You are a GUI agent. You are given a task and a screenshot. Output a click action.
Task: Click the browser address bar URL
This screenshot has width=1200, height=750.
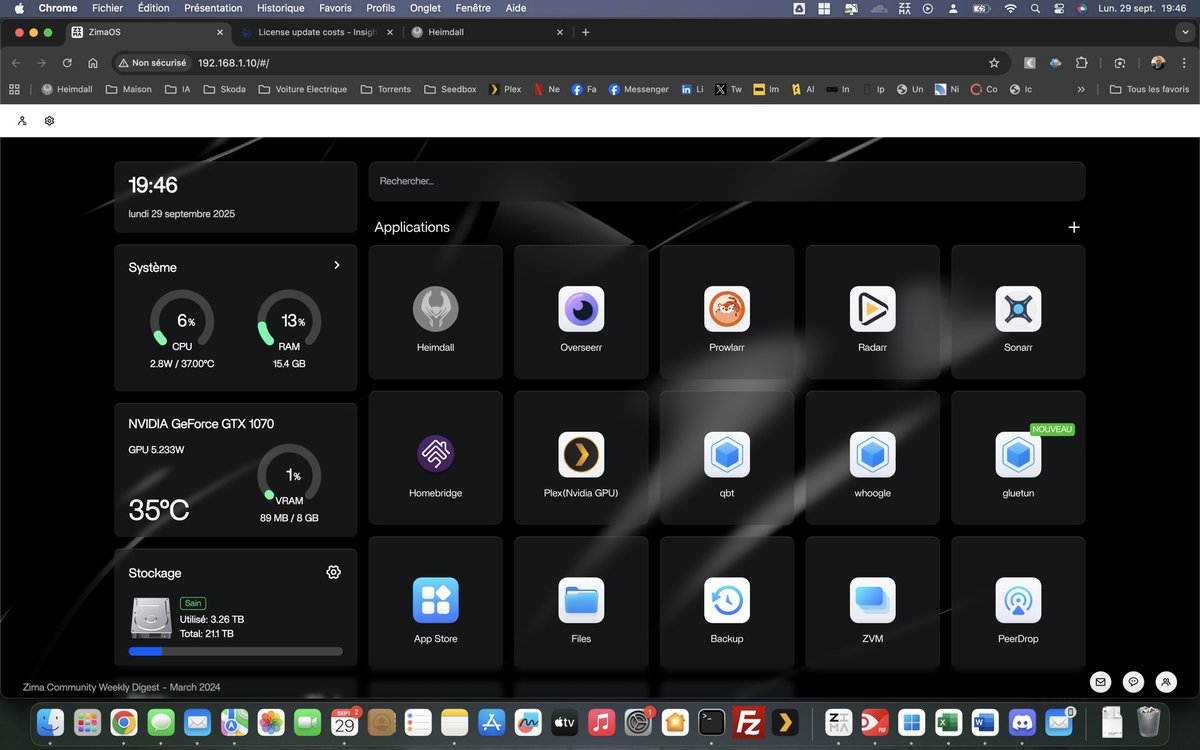[x=233, y=63]
